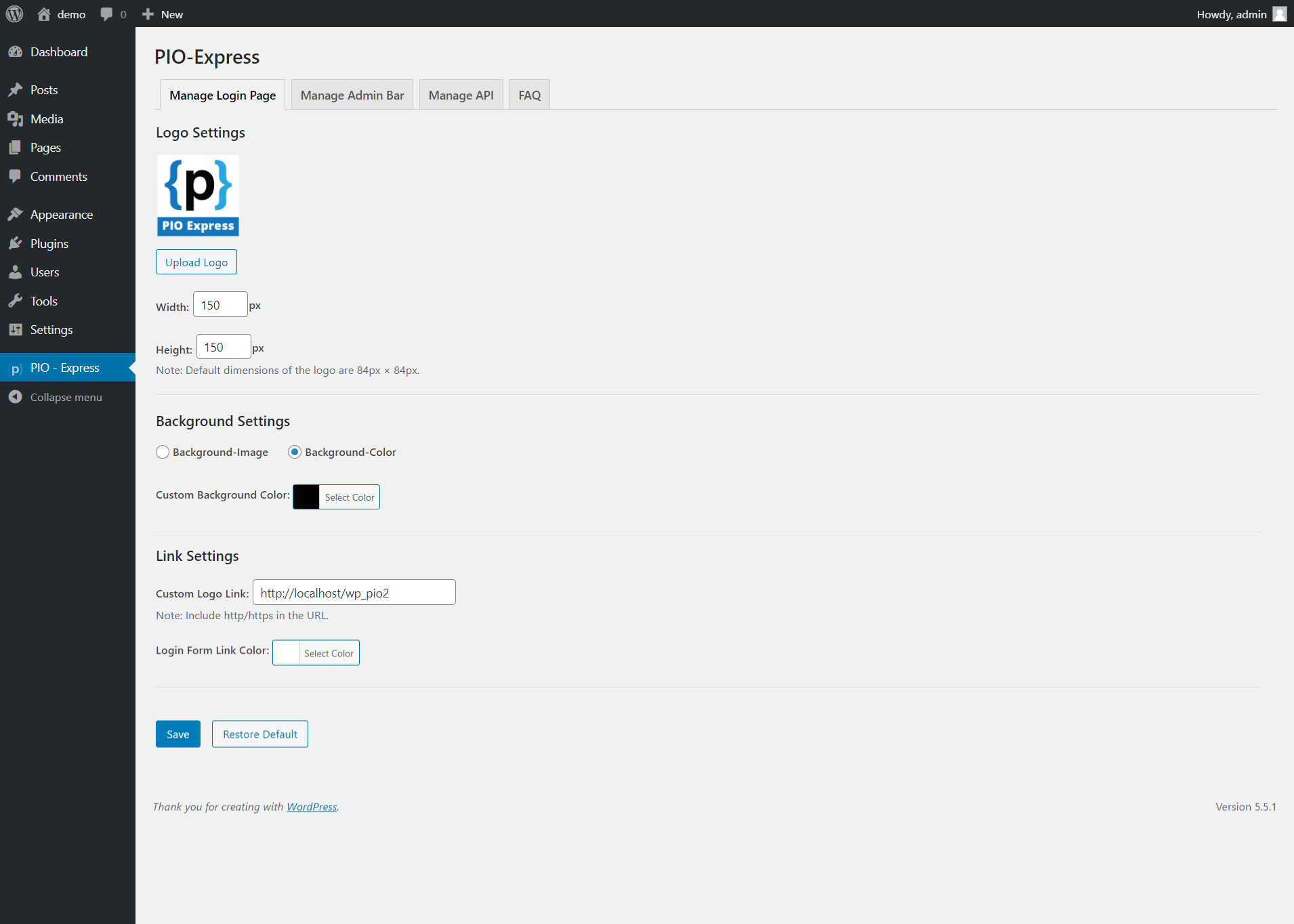The width and height of the screenshot is (1294, 924).
Task: Click the Version 5.5.1 footer text
Action: 1246,807
